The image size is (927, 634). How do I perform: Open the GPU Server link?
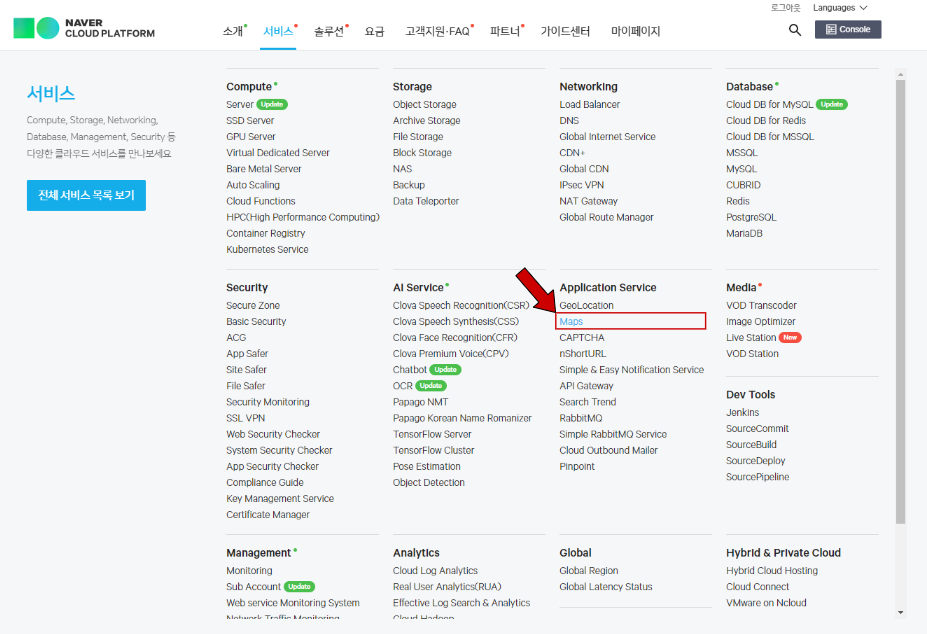251,137
